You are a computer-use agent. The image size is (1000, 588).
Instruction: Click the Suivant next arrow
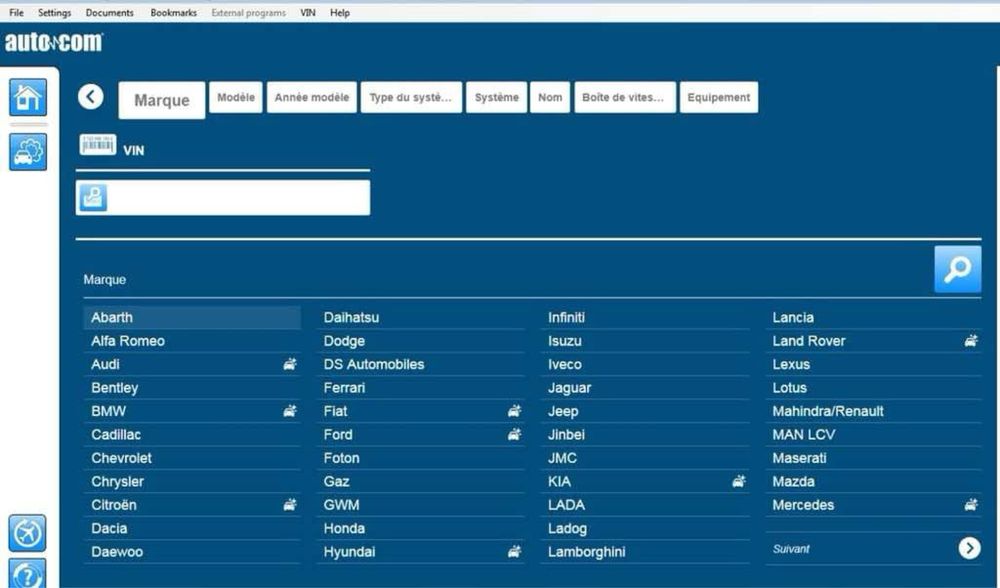(x=969, y=548)
